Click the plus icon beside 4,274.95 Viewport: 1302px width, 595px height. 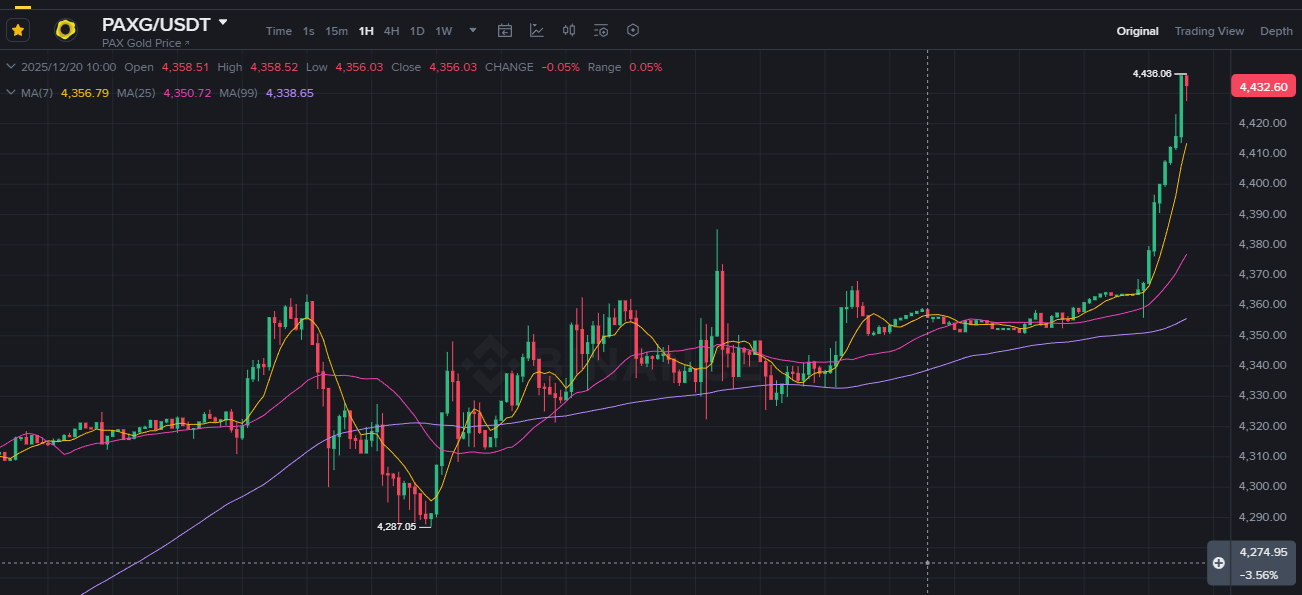pos(1219,563)
